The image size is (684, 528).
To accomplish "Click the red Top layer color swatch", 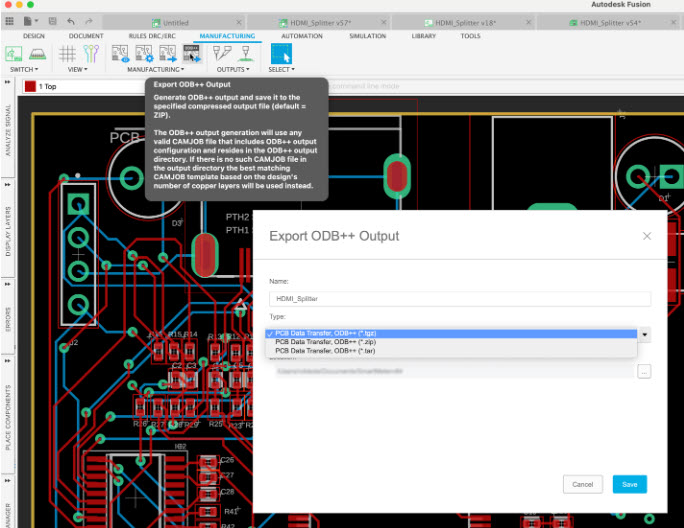I will 30,87.
